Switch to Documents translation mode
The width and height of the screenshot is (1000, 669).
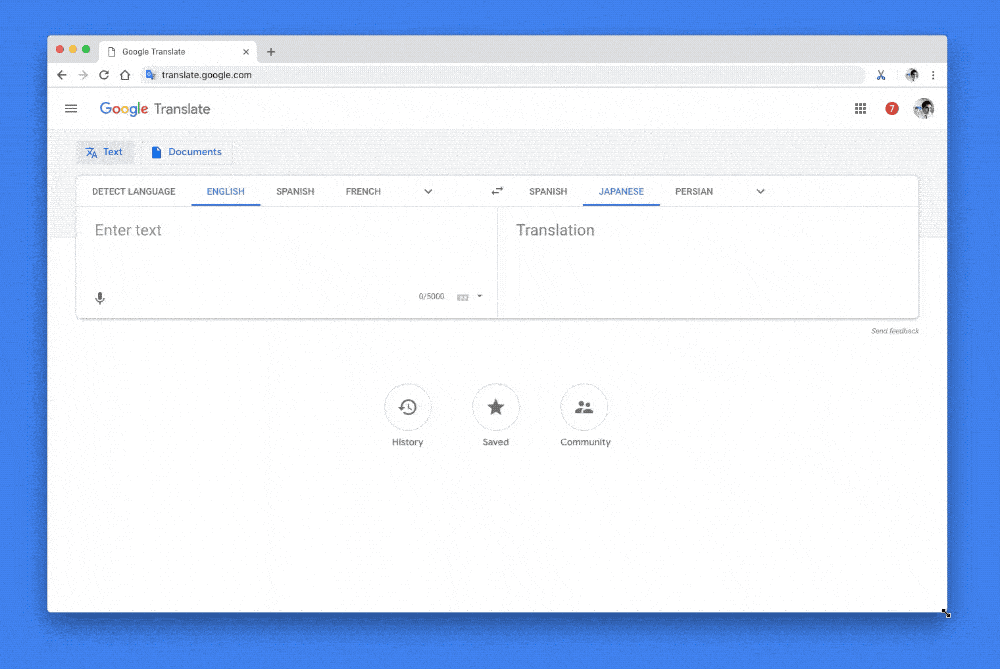(187, 152)
